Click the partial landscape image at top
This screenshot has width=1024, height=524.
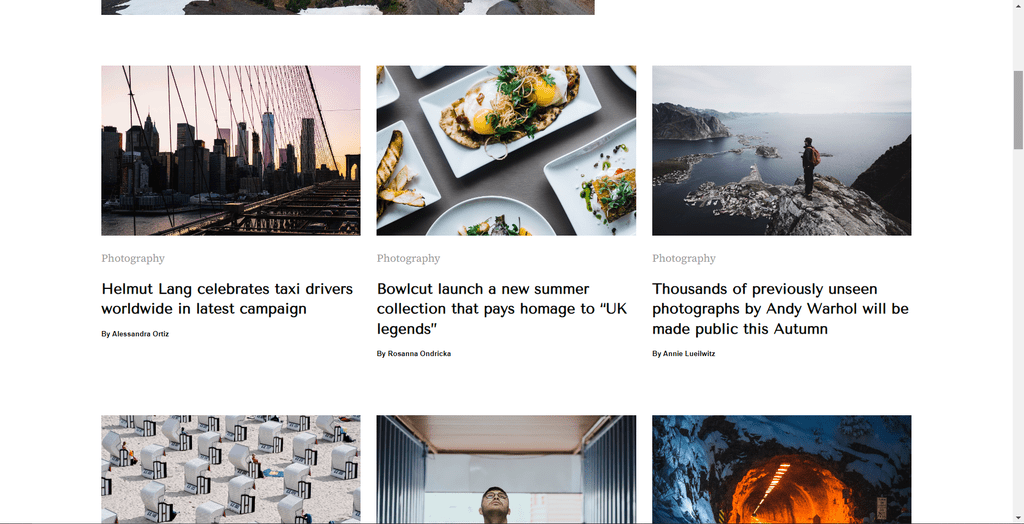[348, 7]
